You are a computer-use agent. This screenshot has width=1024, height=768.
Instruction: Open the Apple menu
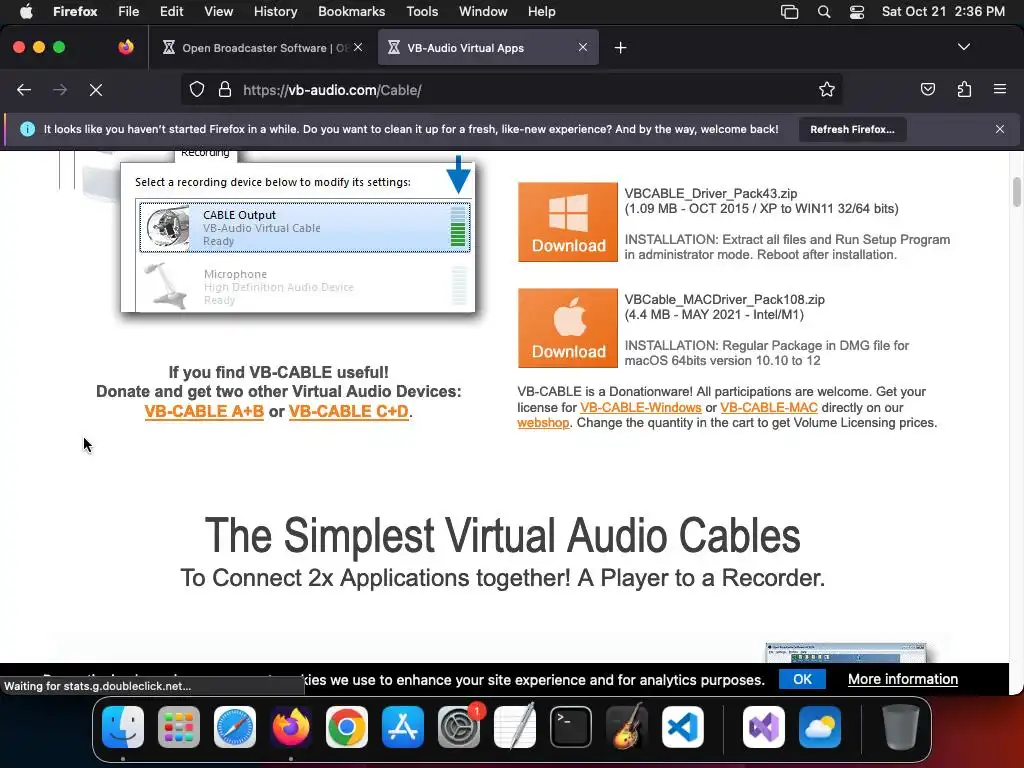tap(26, 12)
